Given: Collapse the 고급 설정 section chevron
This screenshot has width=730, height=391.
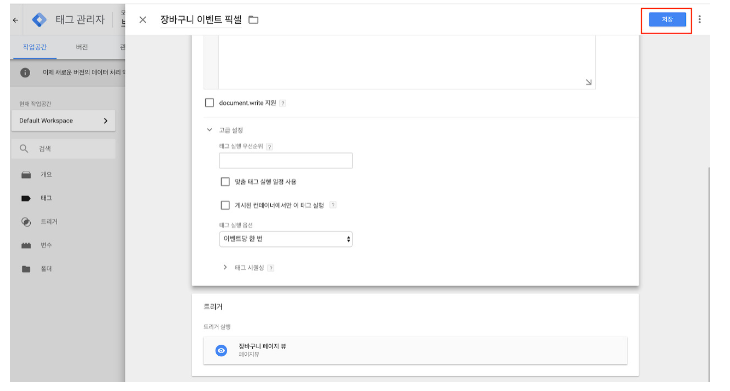Looking at the screenshot, I should coord(210,130).
